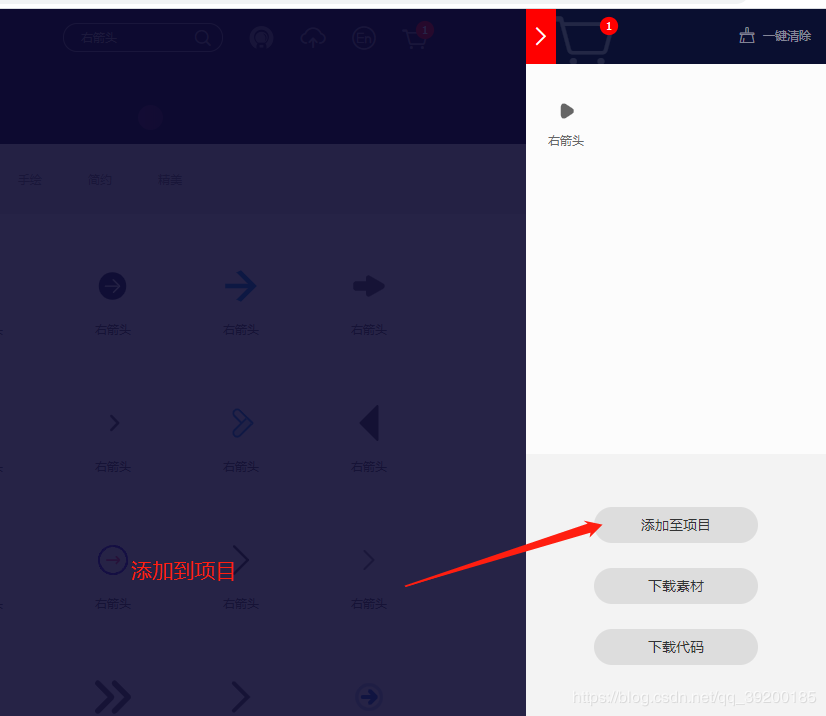
Task: Select the 简约 filter tab
Action: [x=100, y=180]
